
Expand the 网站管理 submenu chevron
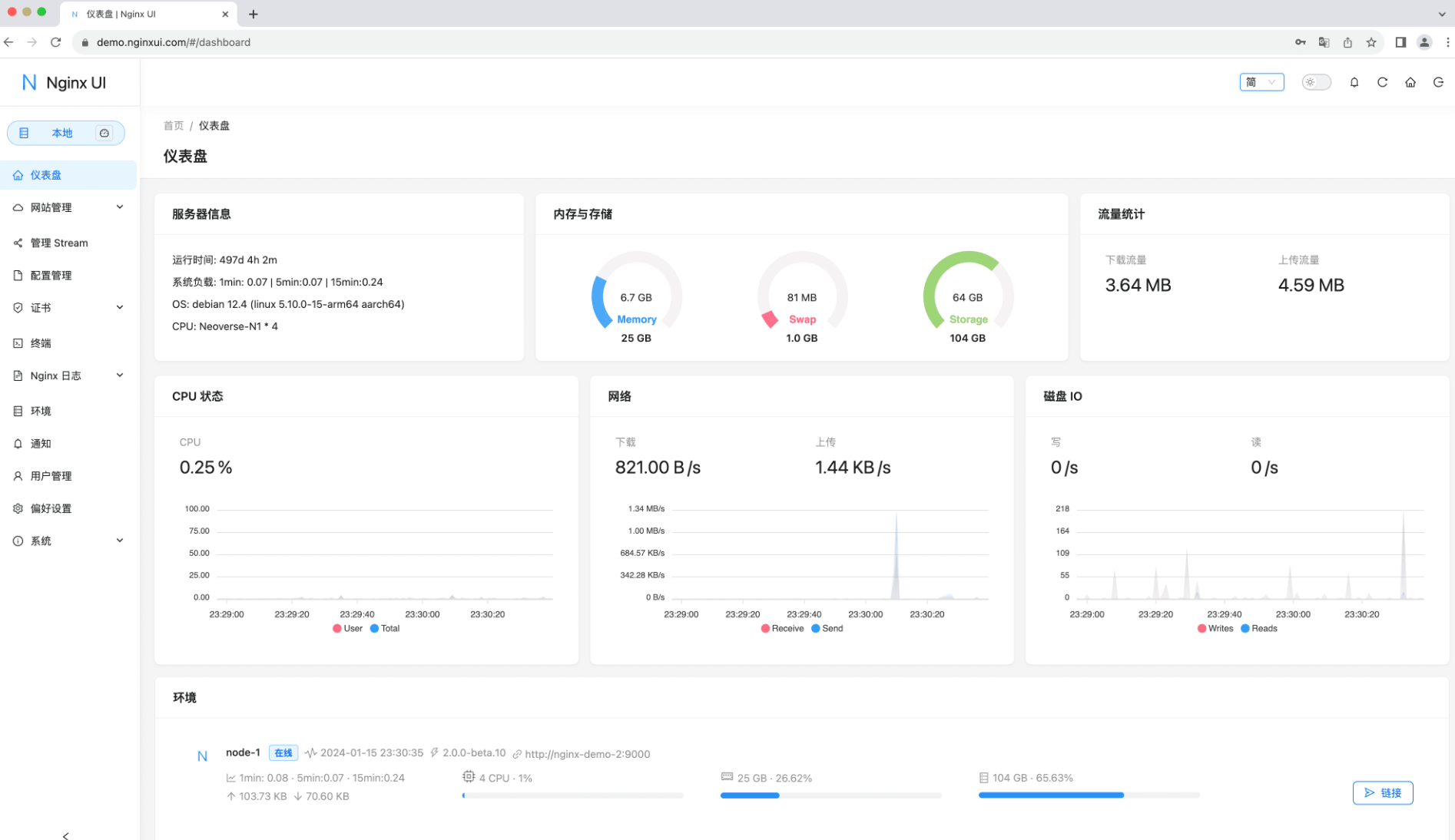[119, 207]
